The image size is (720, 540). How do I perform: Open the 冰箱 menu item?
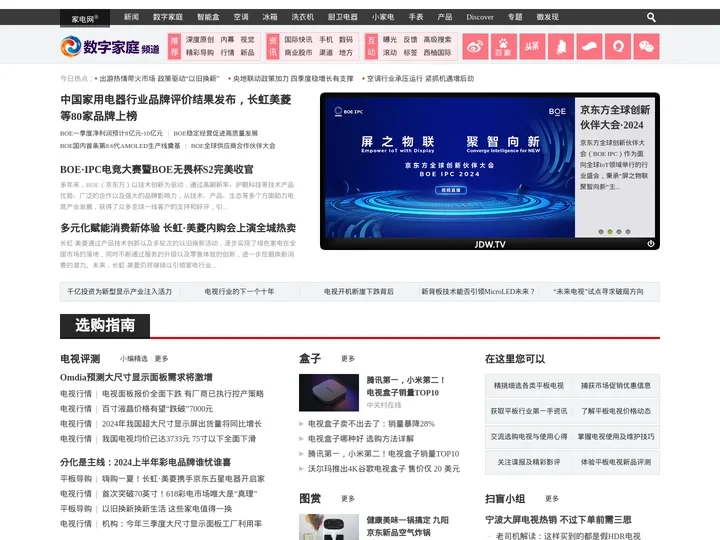(270, 17)
